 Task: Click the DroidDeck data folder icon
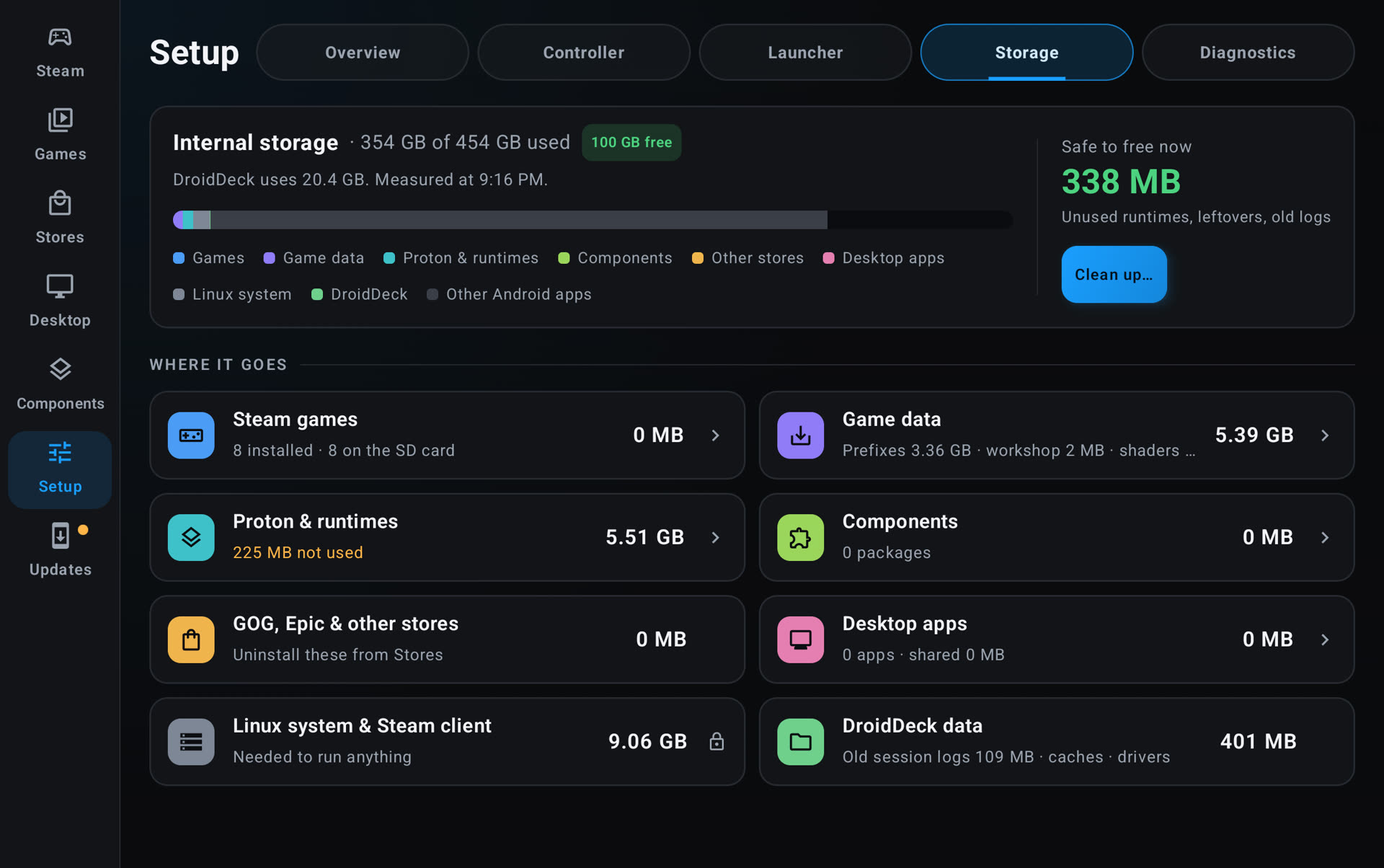[x=800, y=742]
